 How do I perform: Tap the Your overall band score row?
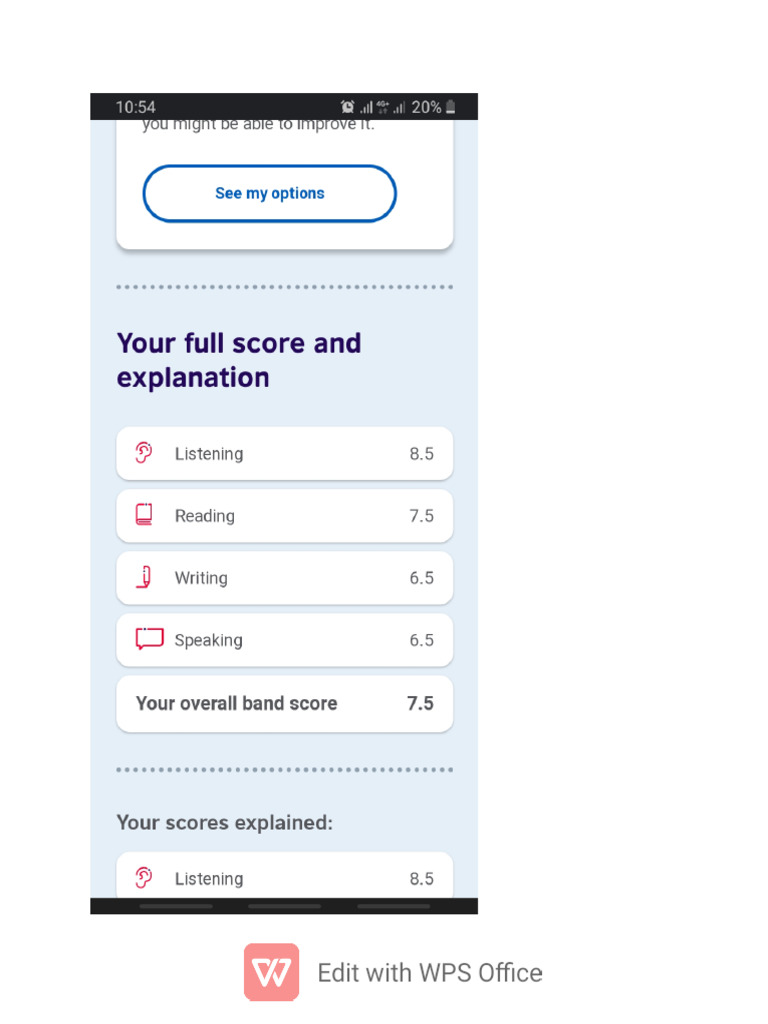point(284,703)
